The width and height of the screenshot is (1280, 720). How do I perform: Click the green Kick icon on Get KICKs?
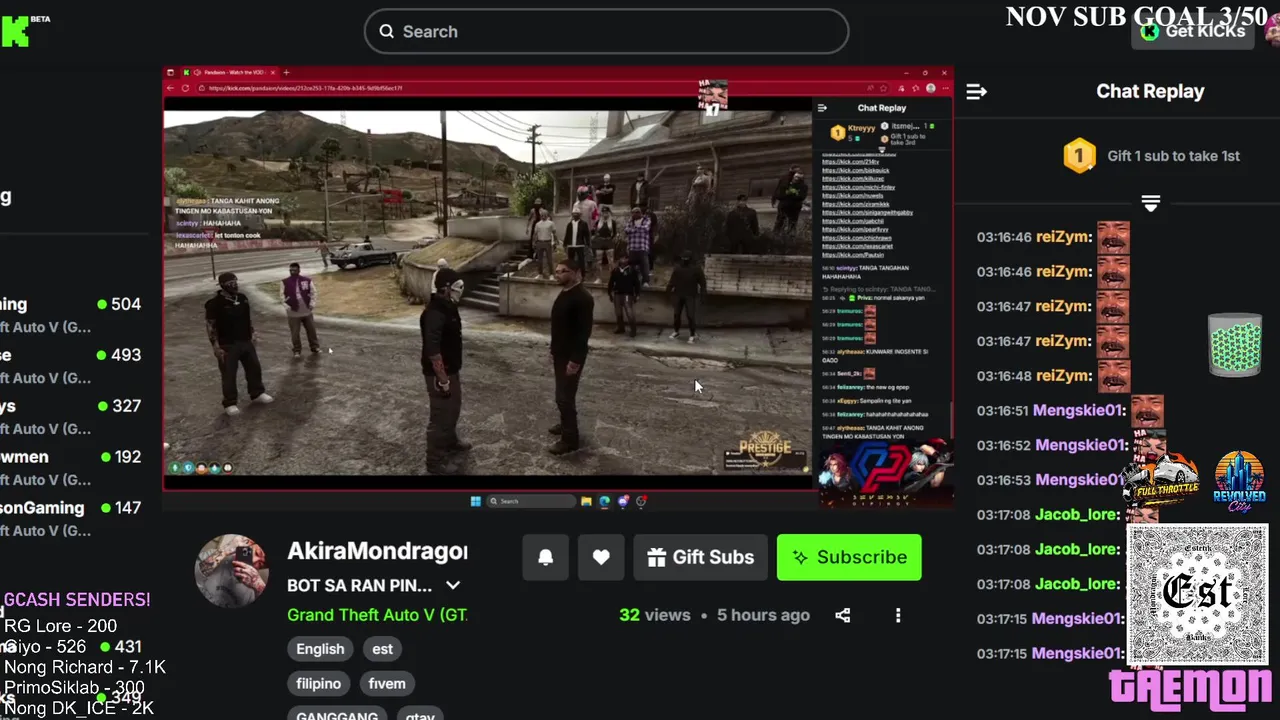tap(1150, 32)
